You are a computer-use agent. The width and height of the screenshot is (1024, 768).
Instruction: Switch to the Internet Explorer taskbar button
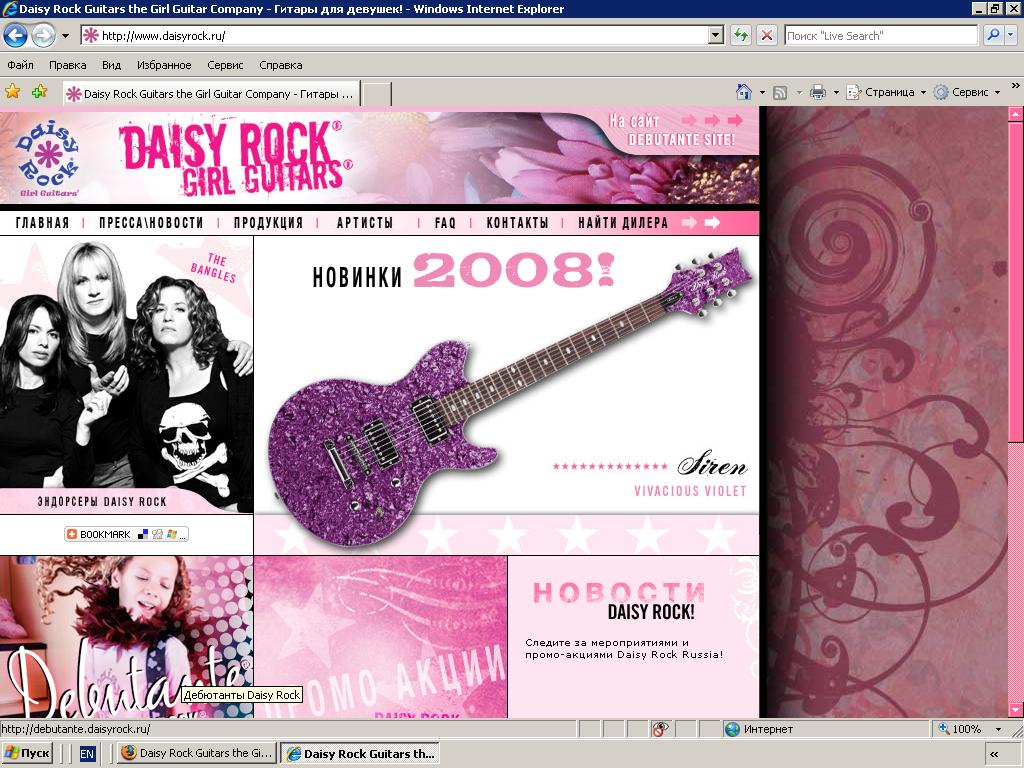point(360,753)
